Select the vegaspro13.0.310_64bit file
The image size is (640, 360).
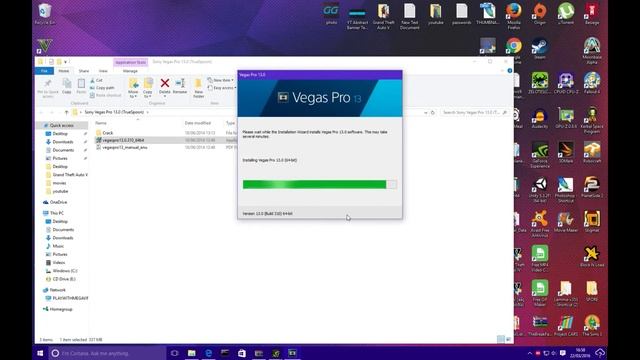(x=120, y=140)
